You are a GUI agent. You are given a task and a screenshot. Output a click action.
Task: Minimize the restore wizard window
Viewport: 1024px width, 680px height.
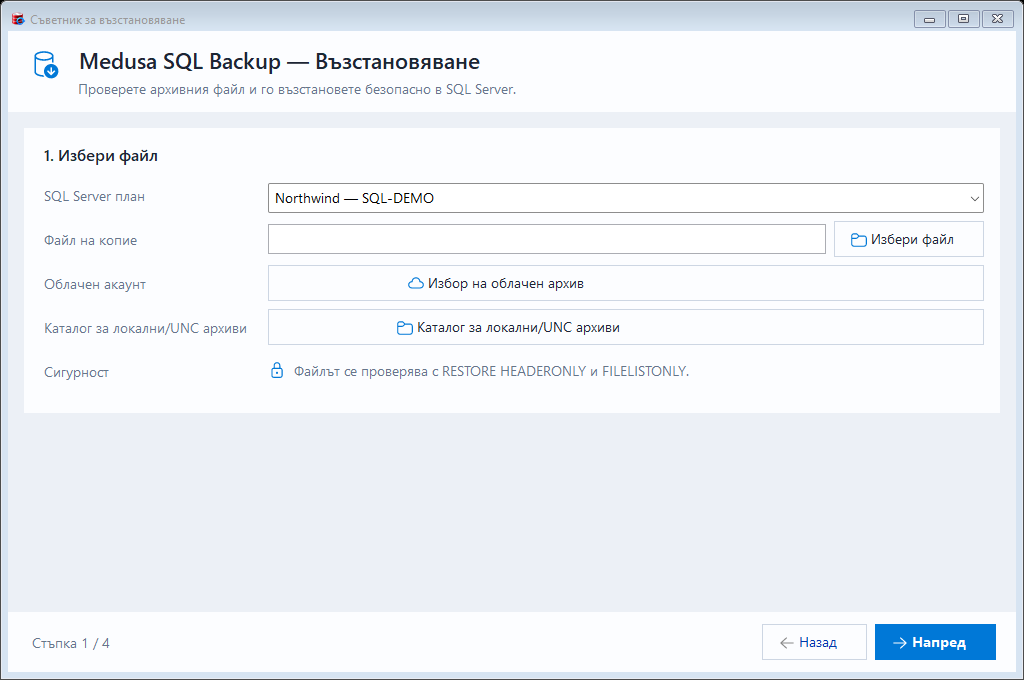930,19
